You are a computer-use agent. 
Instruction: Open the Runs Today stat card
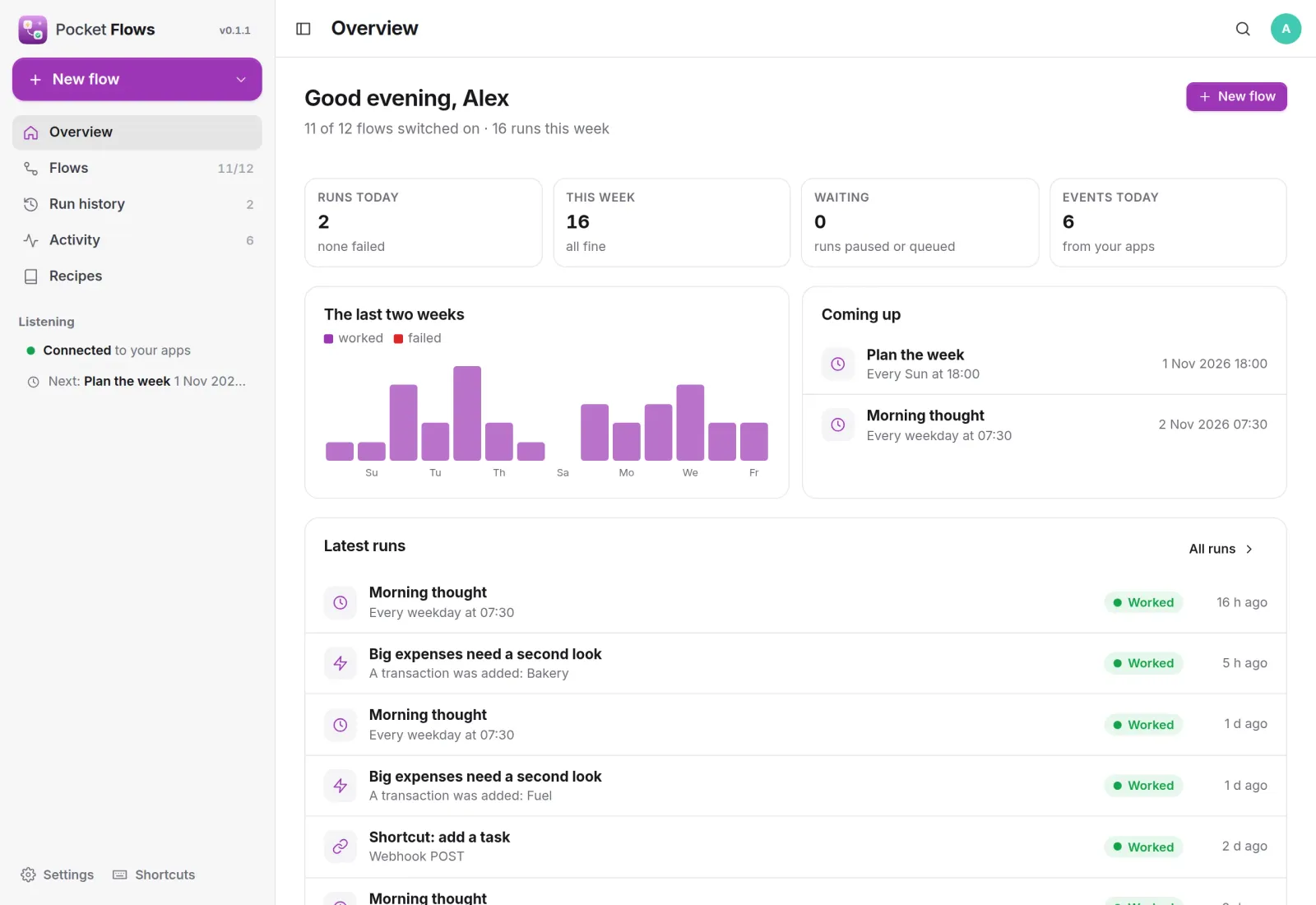(x=424, y=223)
